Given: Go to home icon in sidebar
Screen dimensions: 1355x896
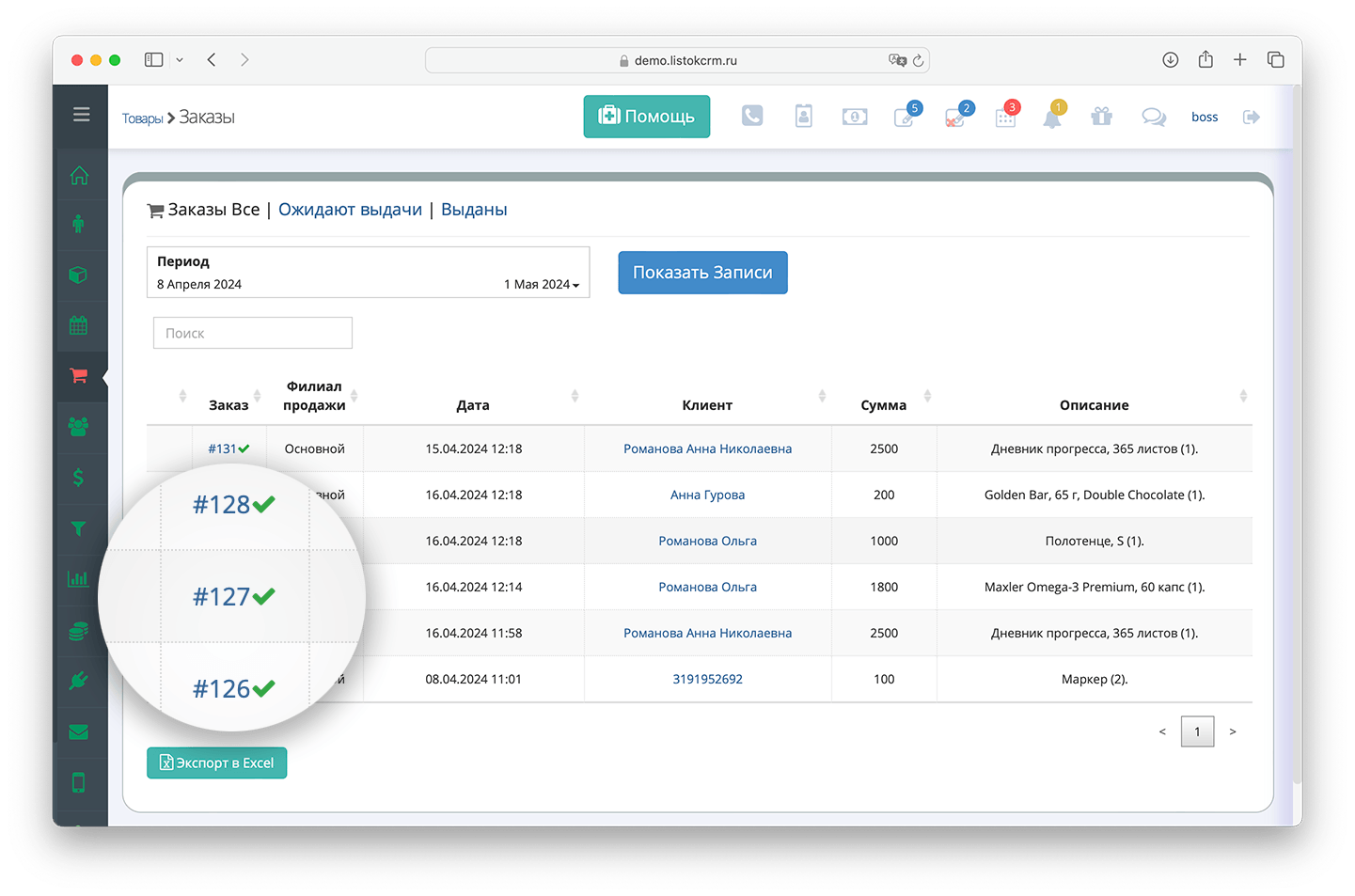Looking at the screenshot, I should click(x=79, y=175).
